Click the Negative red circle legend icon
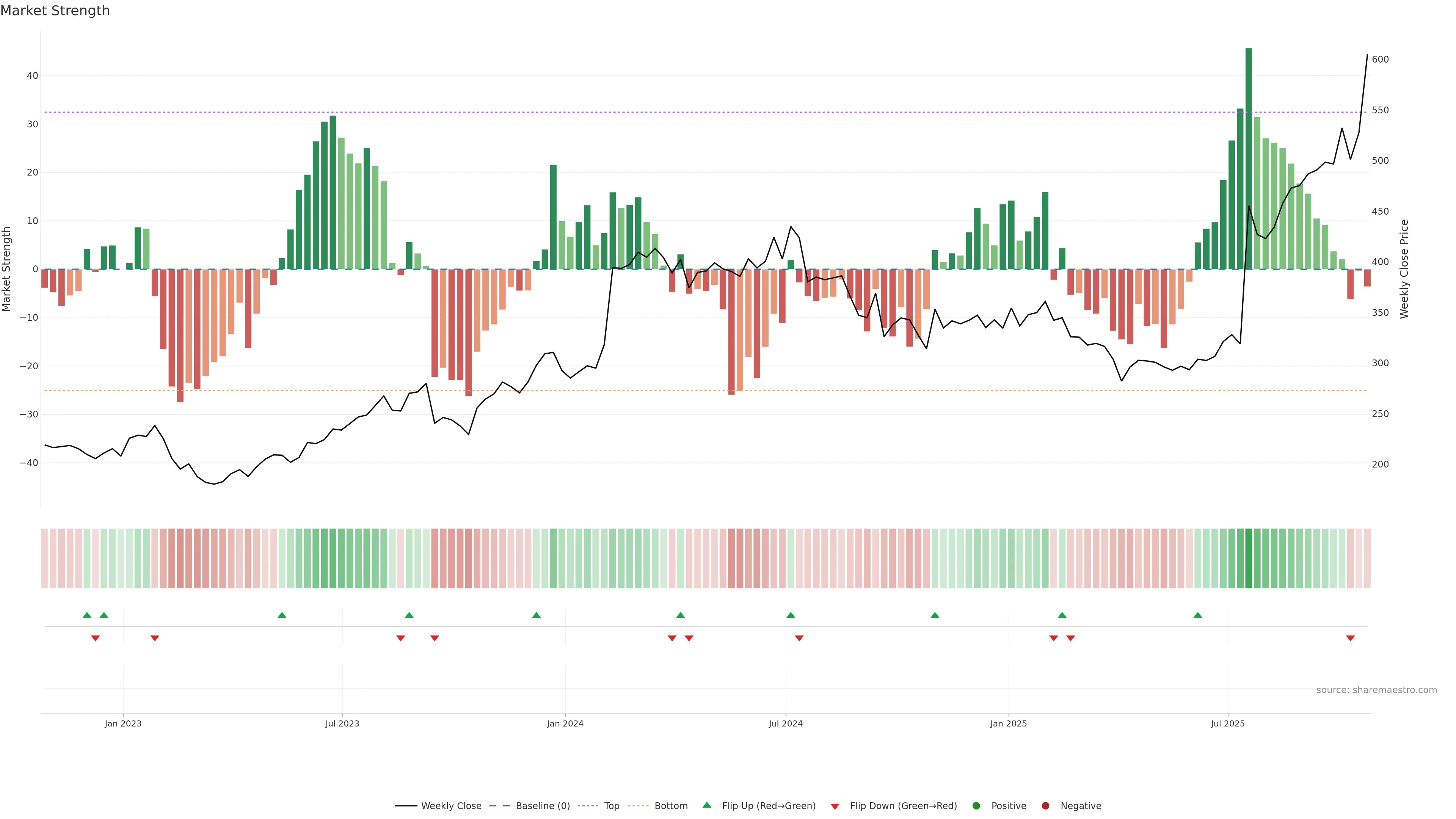 point(1045,806)
